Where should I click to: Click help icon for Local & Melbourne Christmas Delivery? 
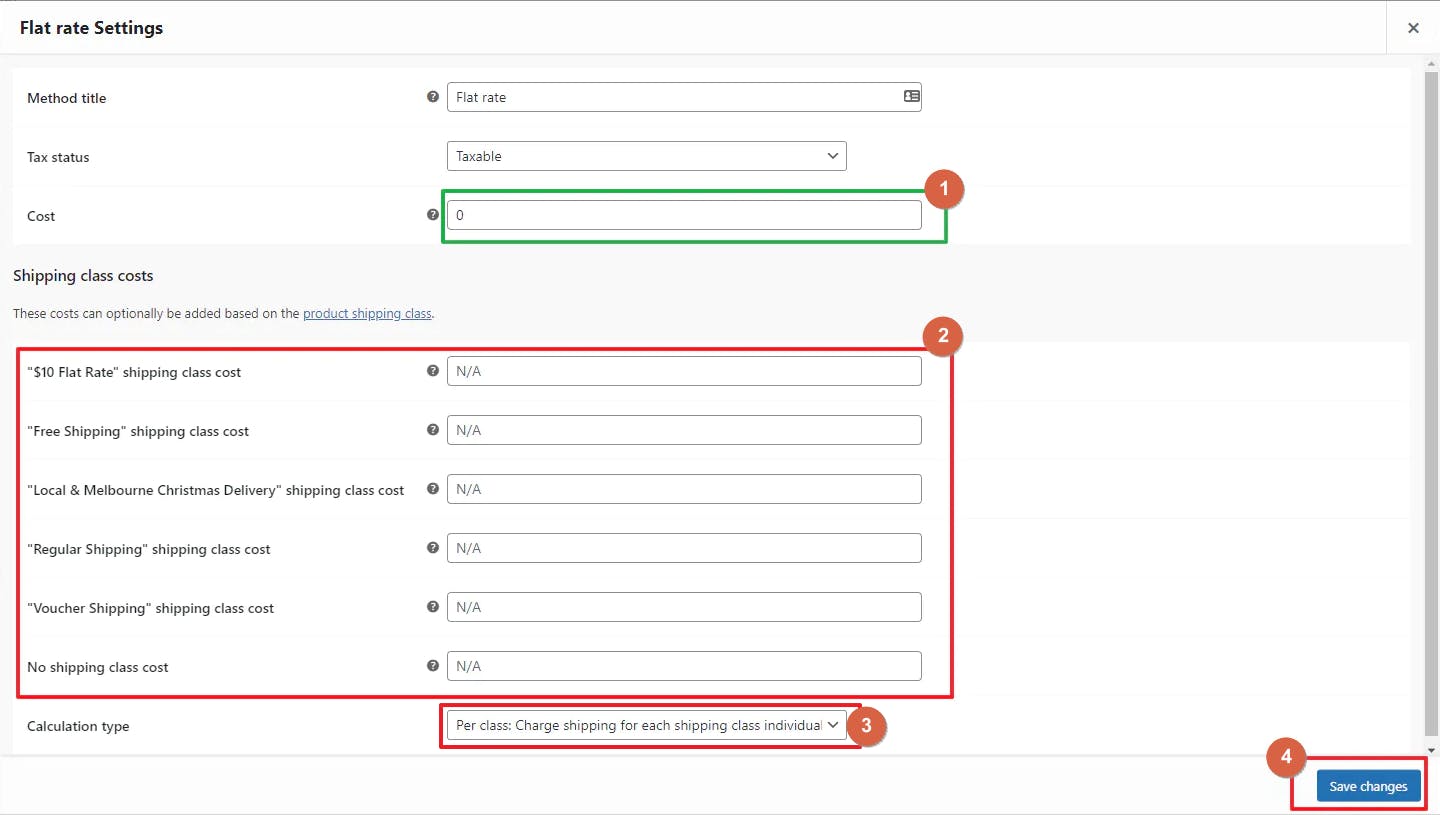click(x=433, y=489)
